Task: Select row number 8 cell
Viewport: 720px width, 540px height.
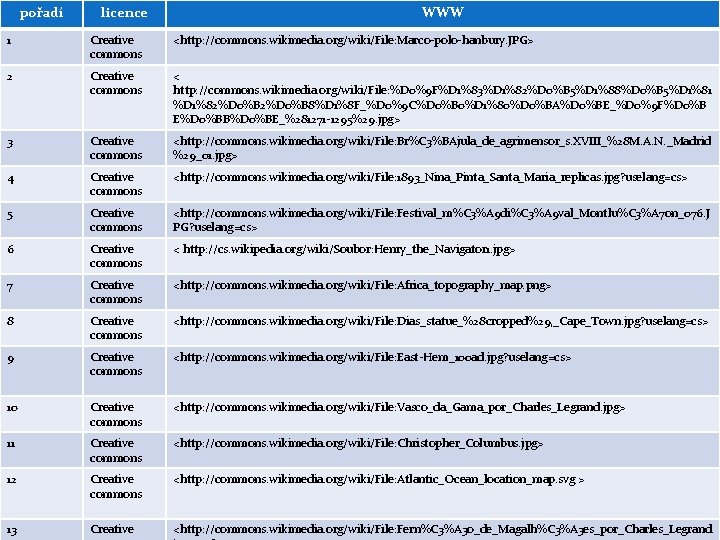Action: point(41,328)
